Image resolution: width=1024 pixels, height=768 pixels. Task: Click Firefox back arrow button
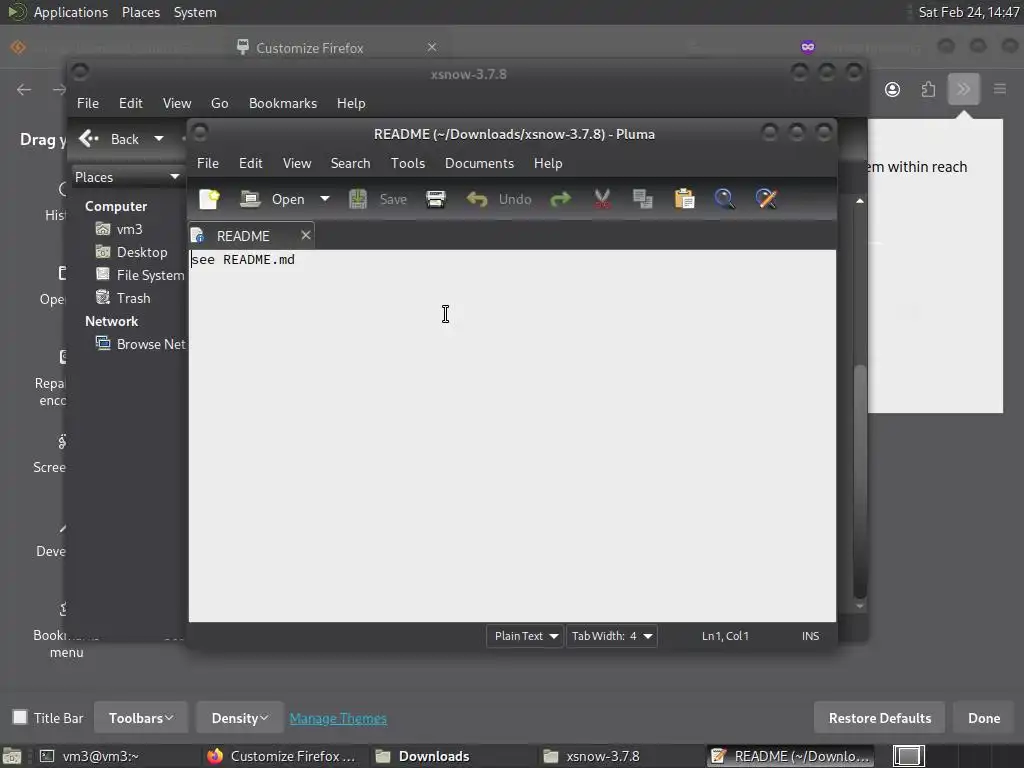24,89
